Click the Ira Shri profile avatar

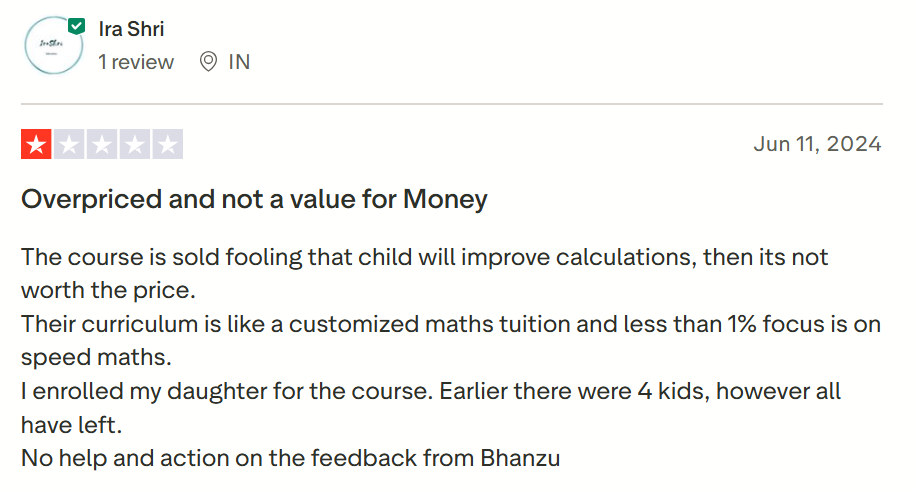coord(53,45)
